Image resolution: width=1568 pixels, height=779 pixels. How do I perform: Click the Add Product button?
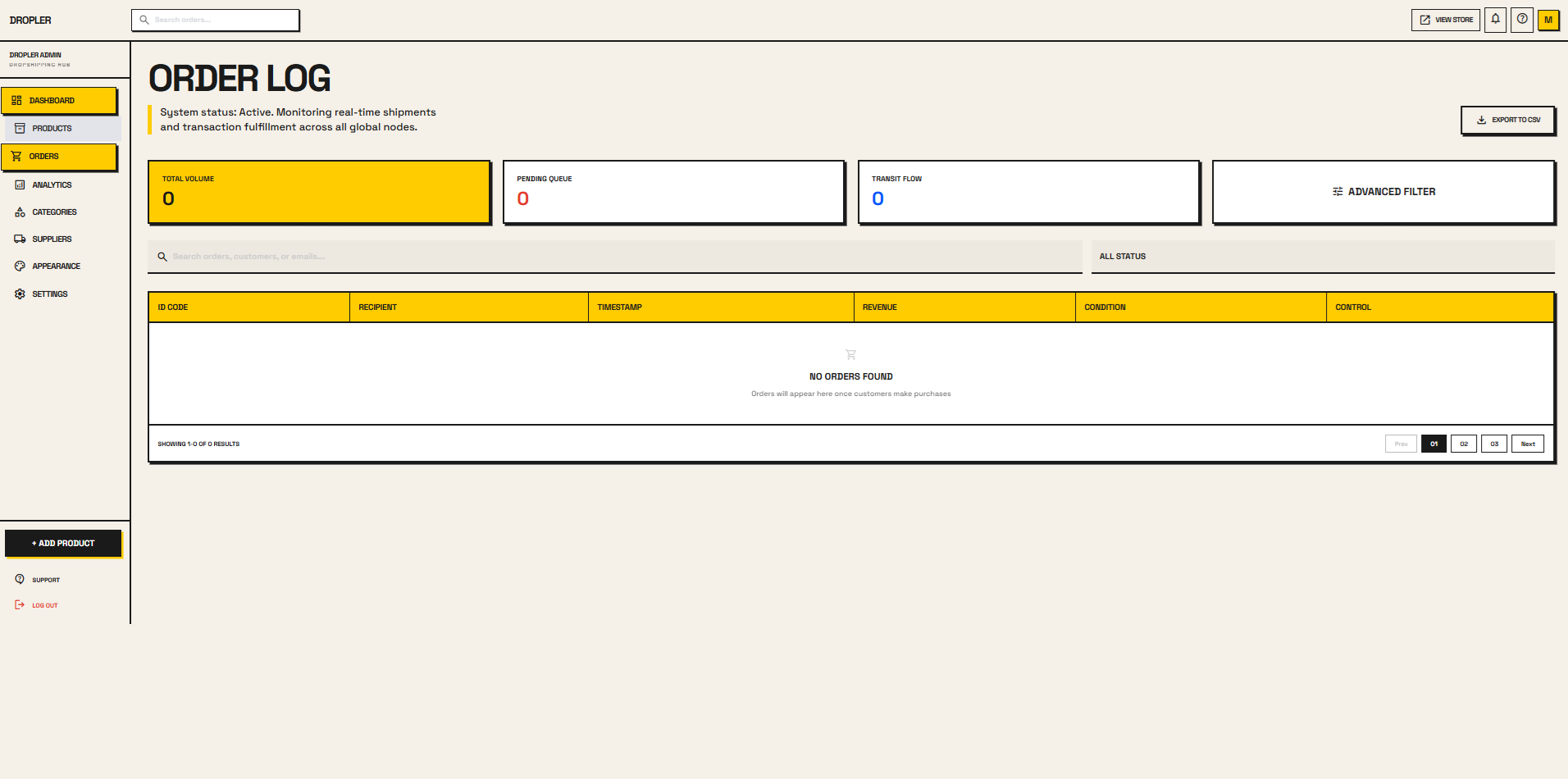tap(63, 544)
